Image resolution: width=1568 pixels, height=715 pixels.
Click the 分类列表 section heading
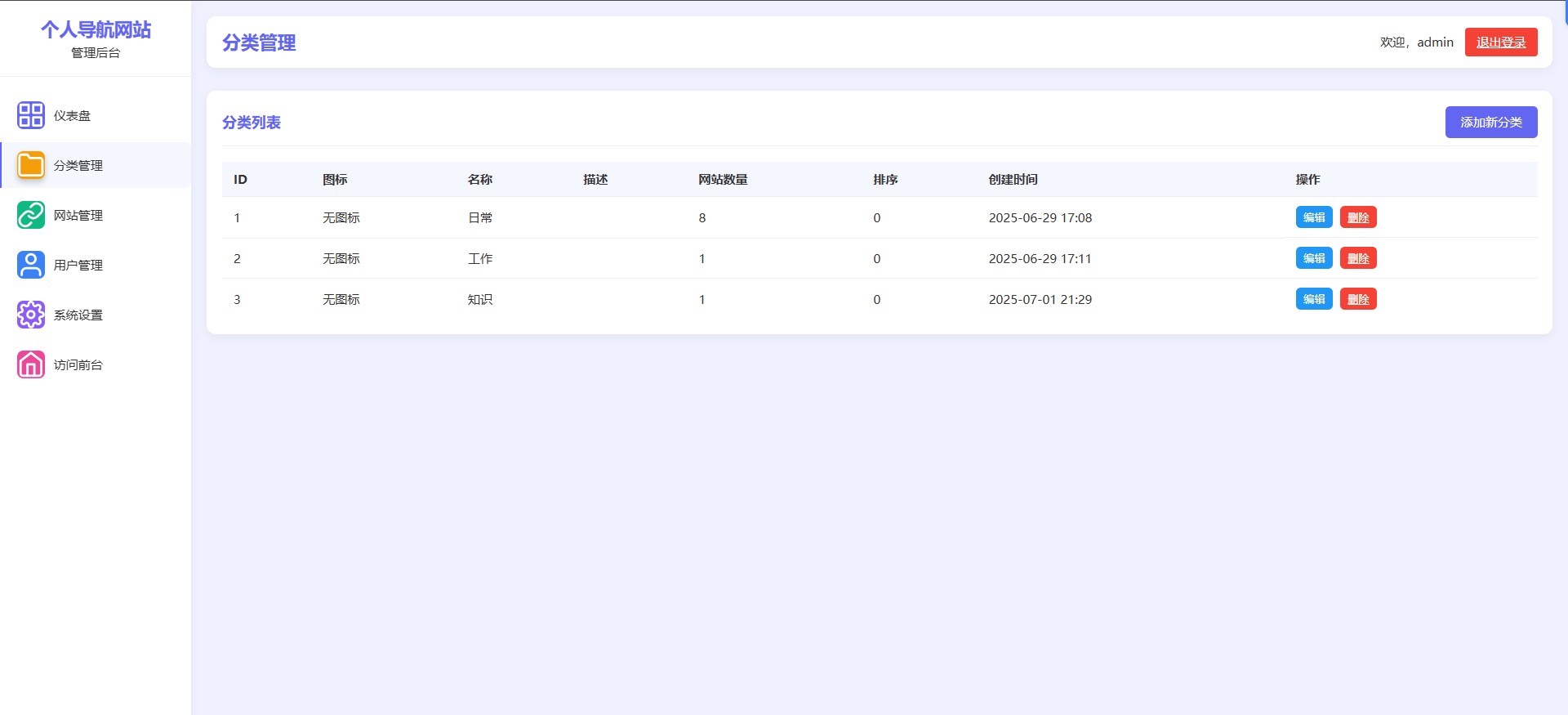252,123
